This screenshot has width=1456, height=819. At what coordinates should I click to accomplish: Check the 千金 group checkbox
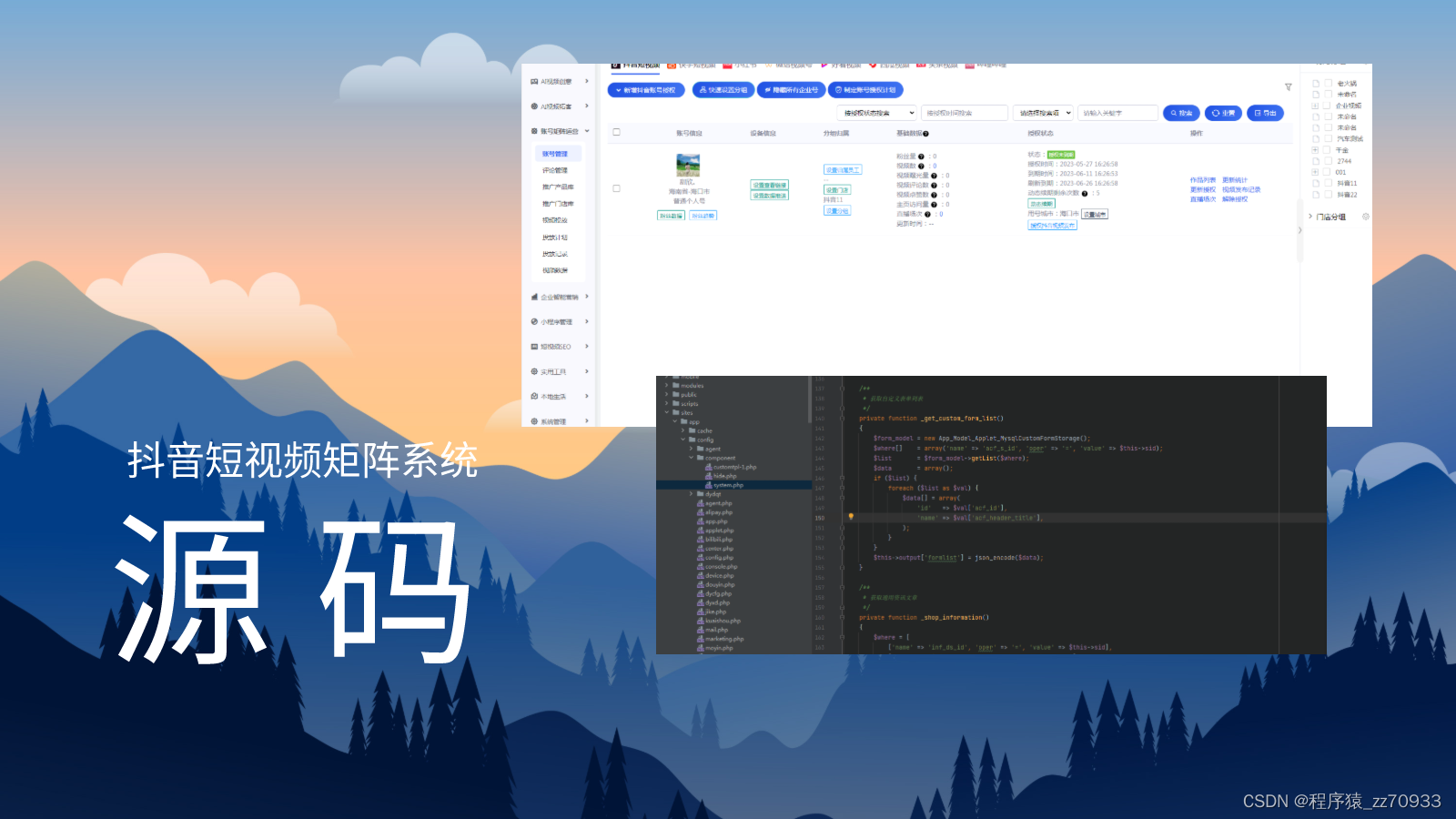point(1328,150)
